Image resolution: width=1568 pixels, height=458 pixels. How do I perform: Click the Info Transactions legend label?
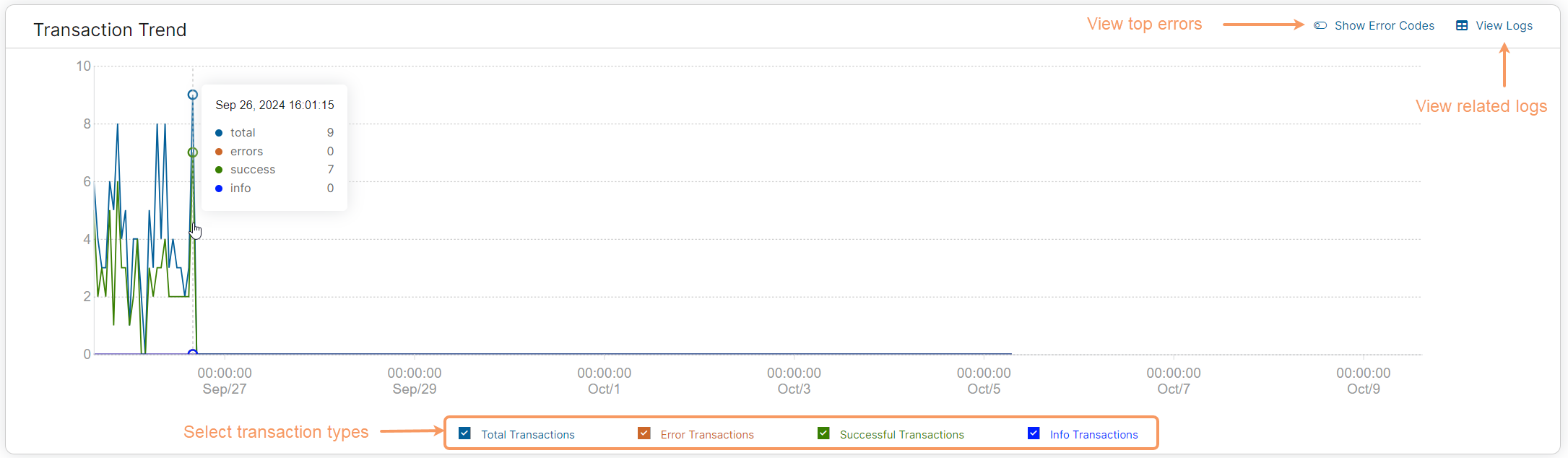pos(1093,435)
